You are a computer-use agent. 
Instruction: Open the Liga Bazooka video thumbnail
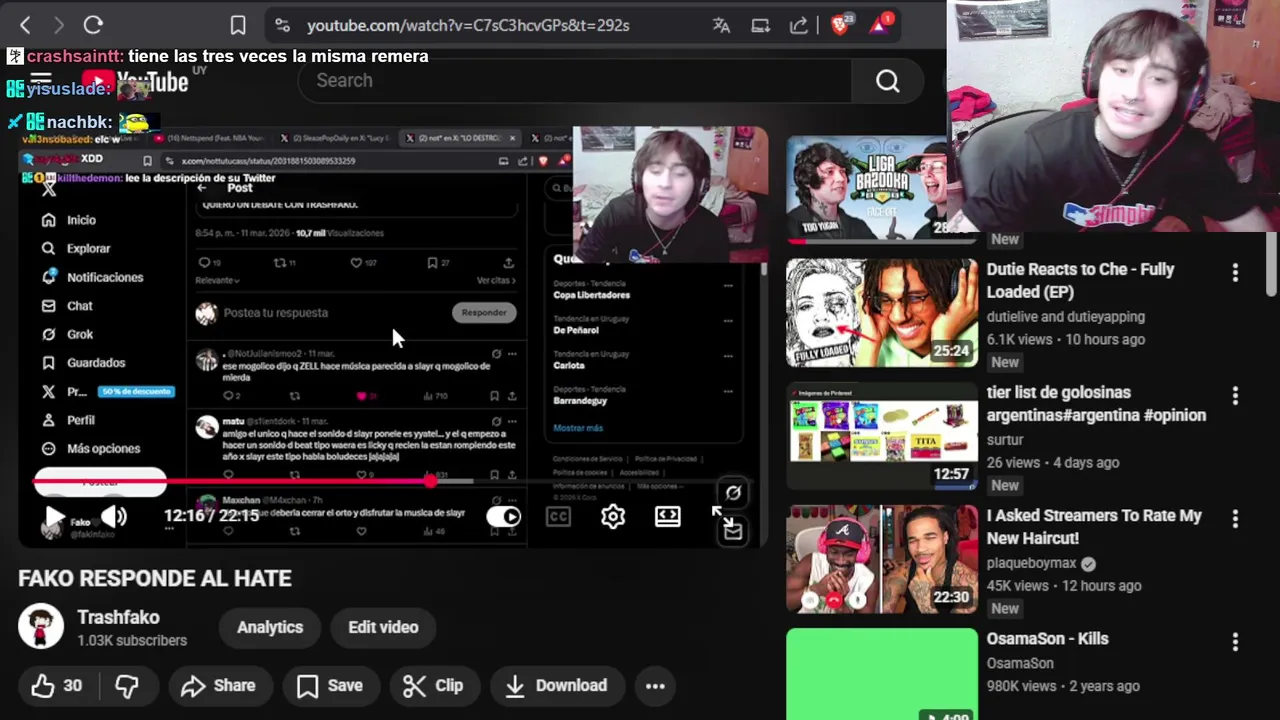pyautogui.click(x=866, y=188)
